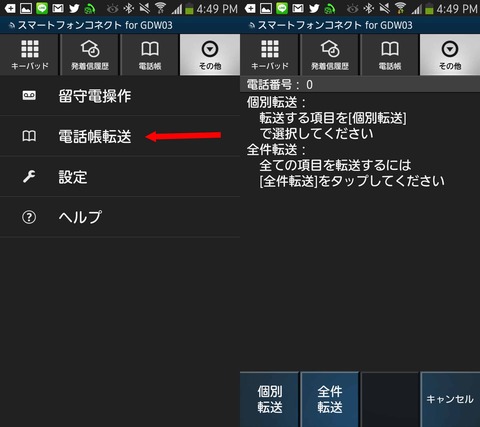Tap the 電話番号 field header
Viewport: 480px width, 427px height.
(x=360, y=85)
